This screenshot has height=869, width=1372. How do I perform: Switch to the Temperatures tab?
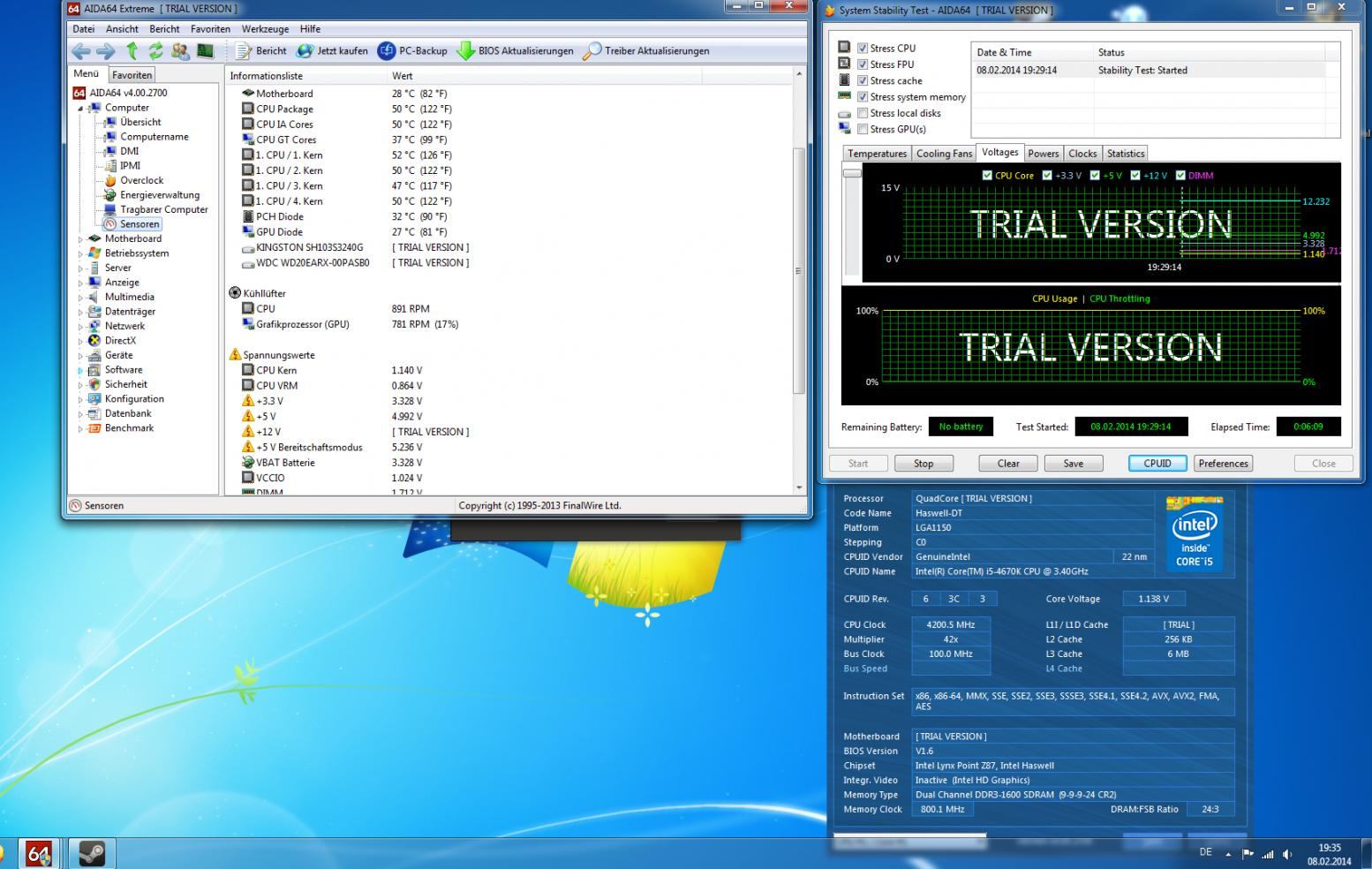point(877,154)
